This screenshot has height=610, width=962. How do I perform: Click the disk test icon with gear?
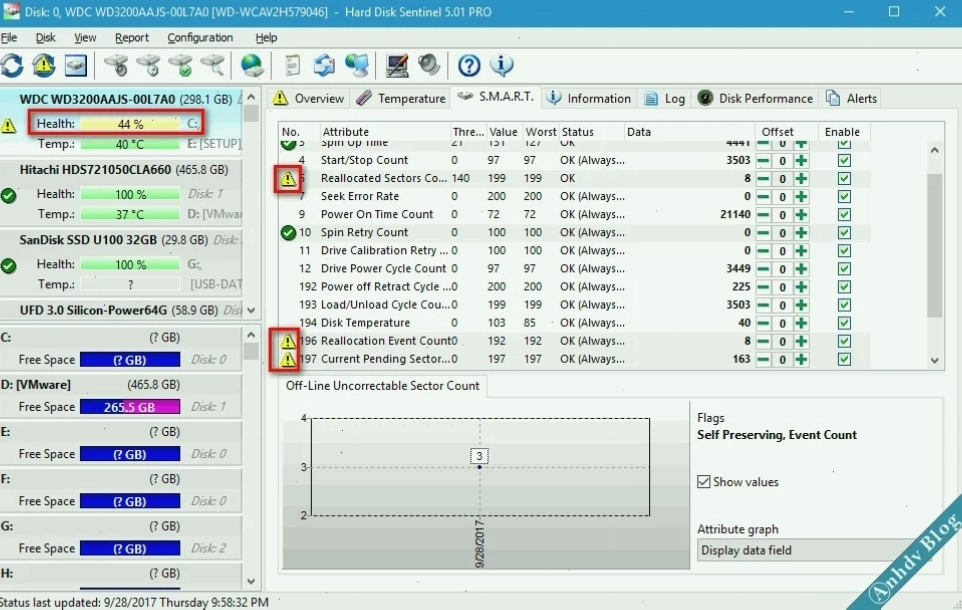coord(117,65)
